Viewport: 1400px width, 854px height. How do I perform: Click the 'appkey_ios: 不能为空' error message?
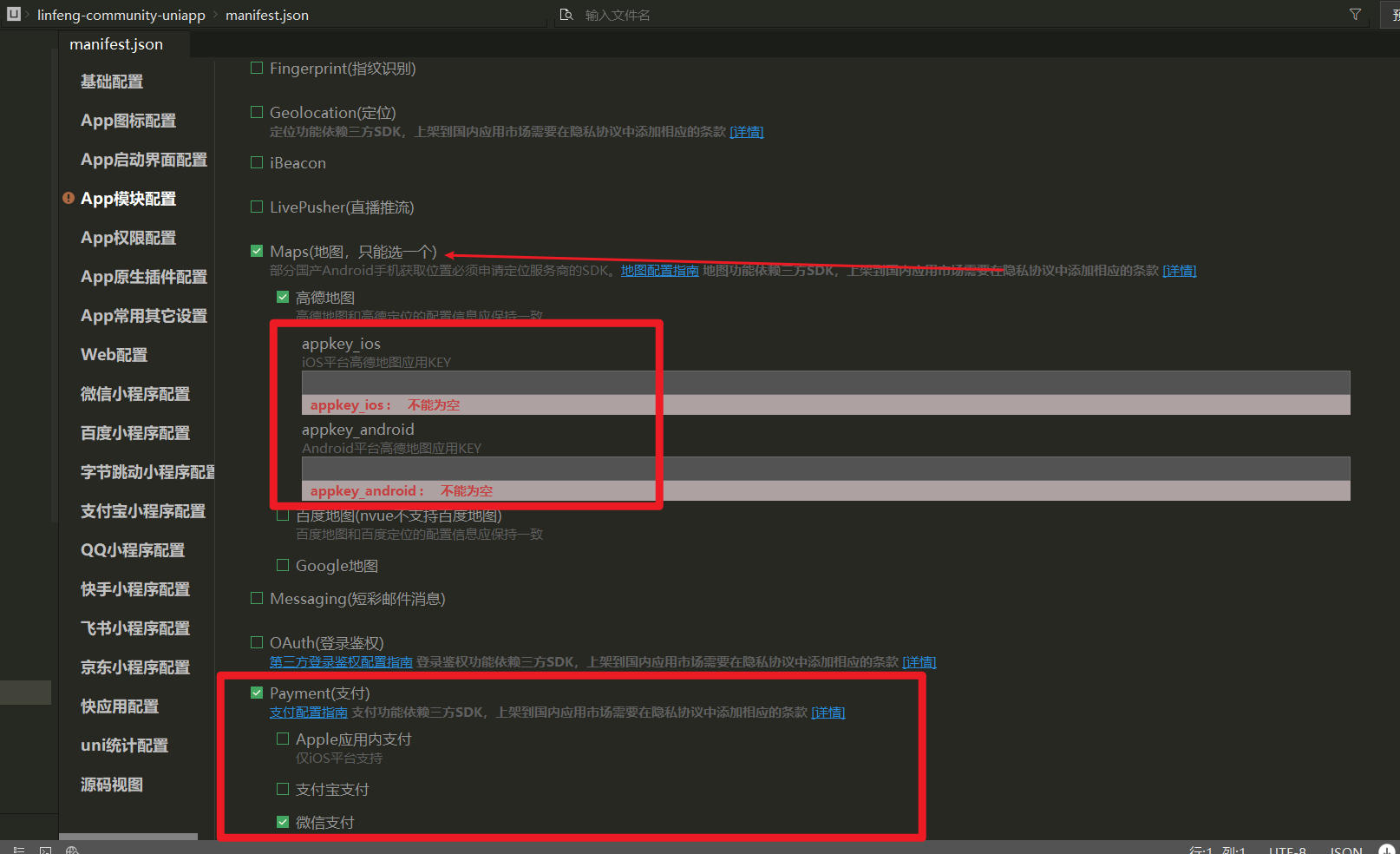pos(385,405)
